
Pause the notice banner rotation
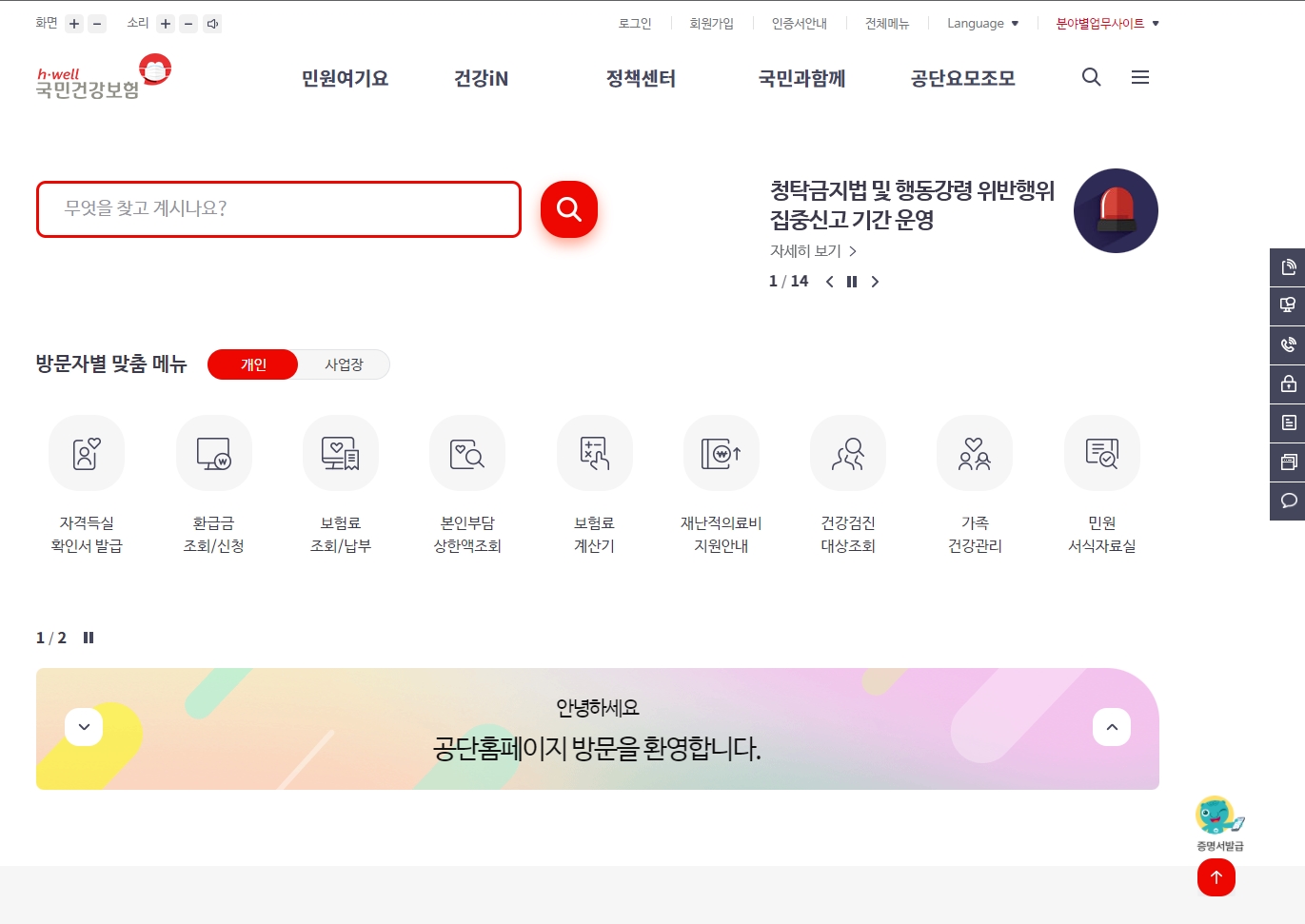tap(852, 282)
